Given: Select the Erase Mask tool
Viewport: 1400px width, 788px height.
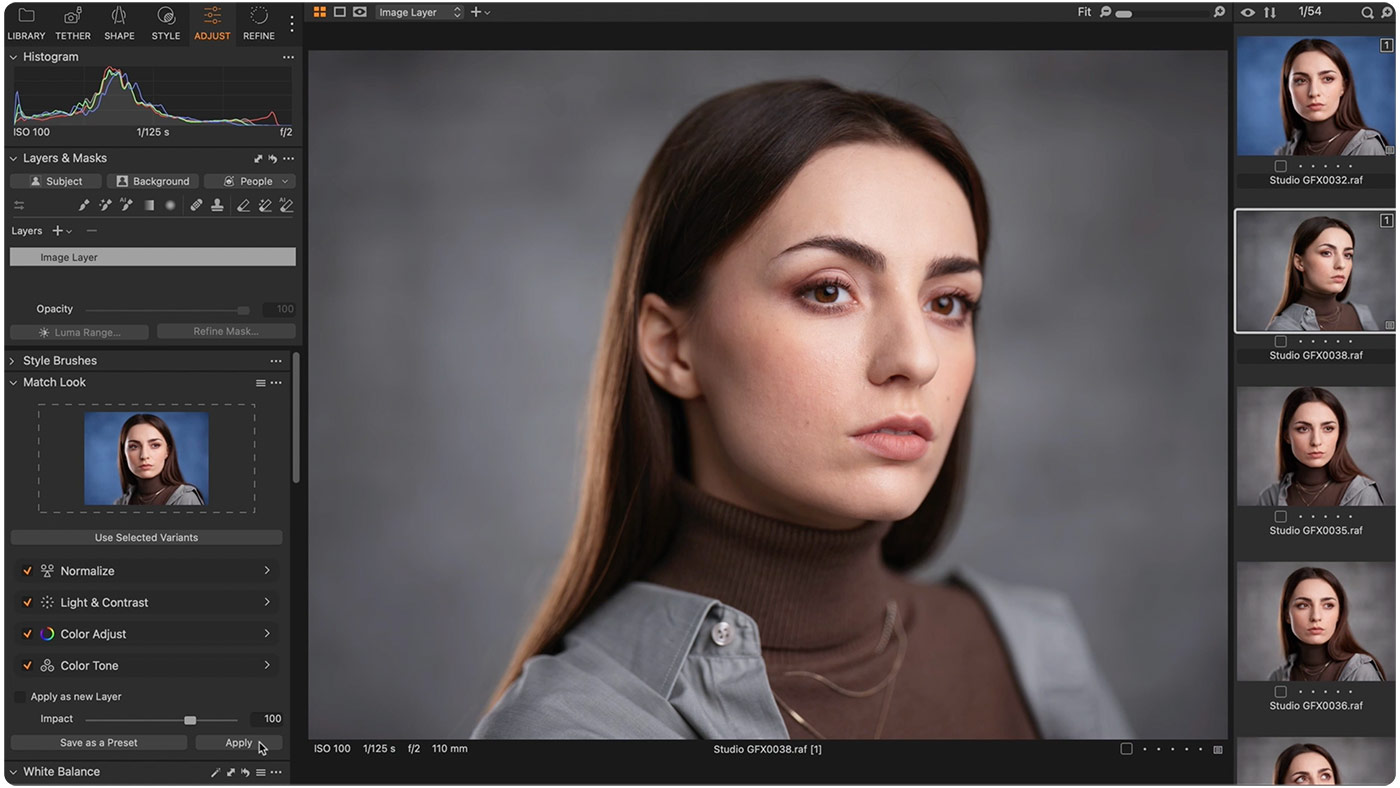Looking at the screenshot, I should pos(243,206).
